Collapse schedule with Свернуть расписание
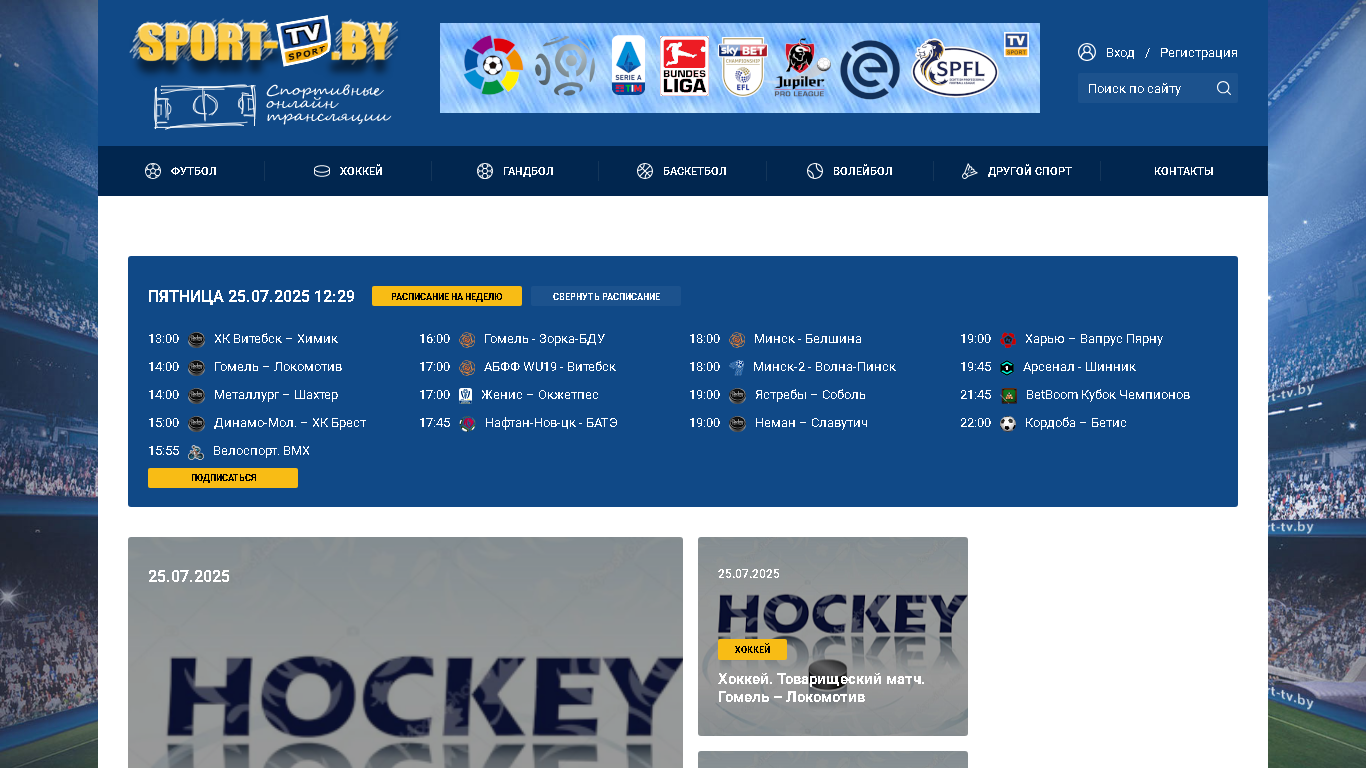Viewport: 1366px width, 768px height. [x=606, y=296]
